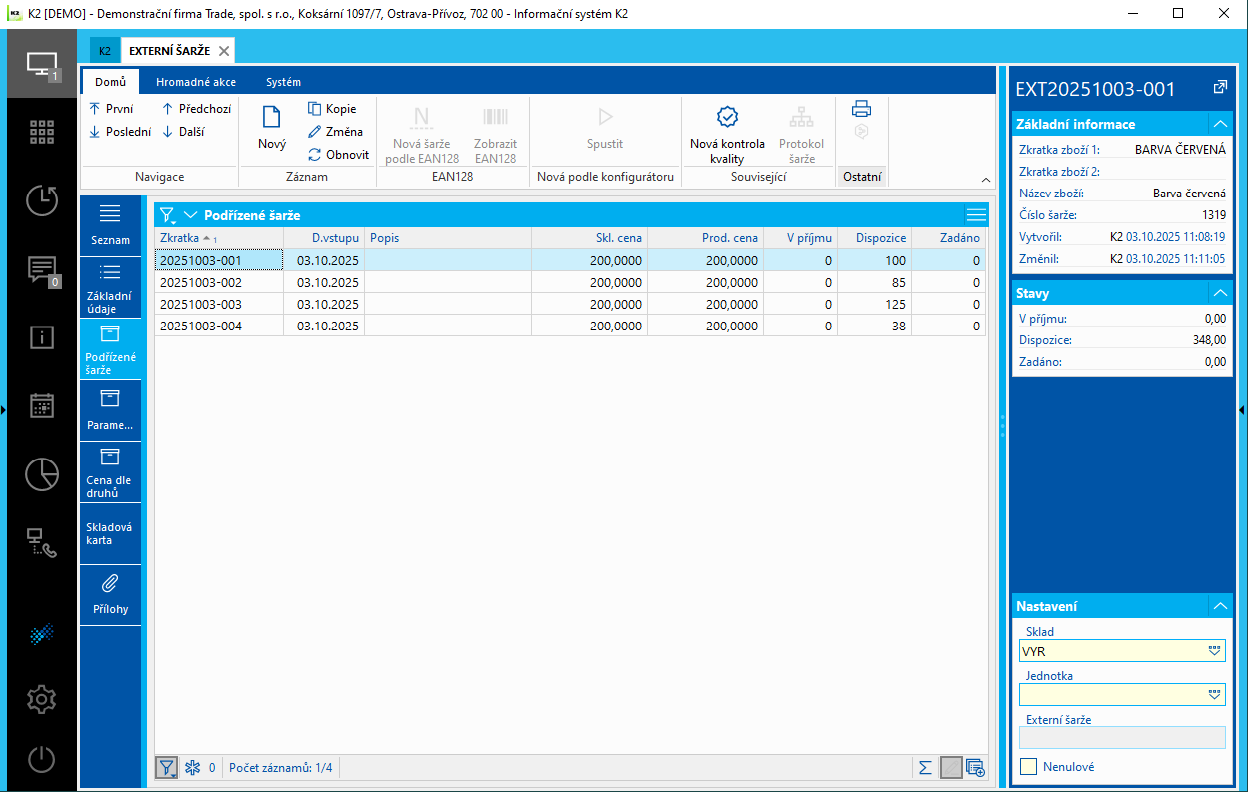Click the sum icon in status bar
The width and height of the screenshot is (1248, 792).
925,767
